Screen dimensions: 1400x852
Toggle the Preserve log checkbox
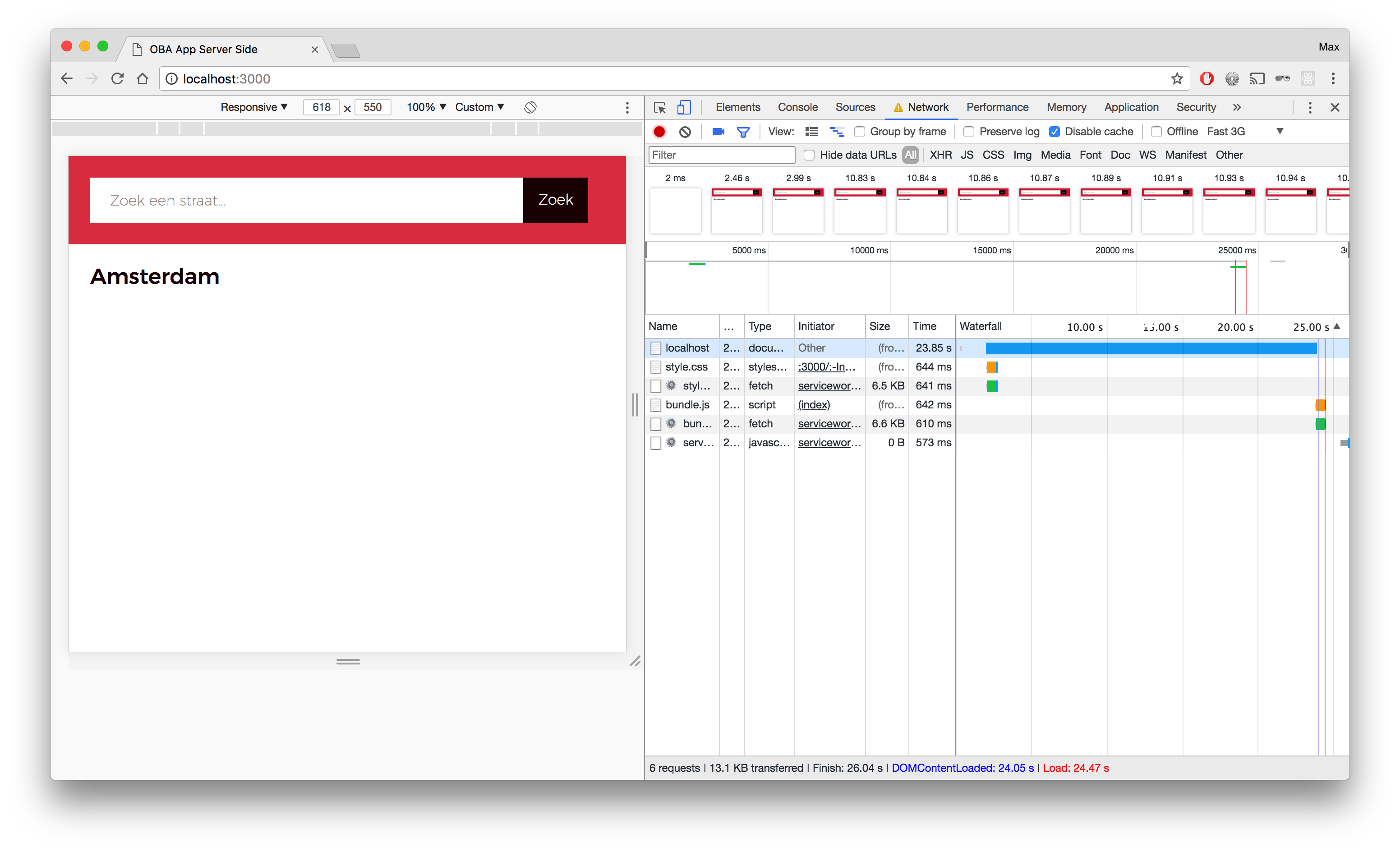coord(966,131)
